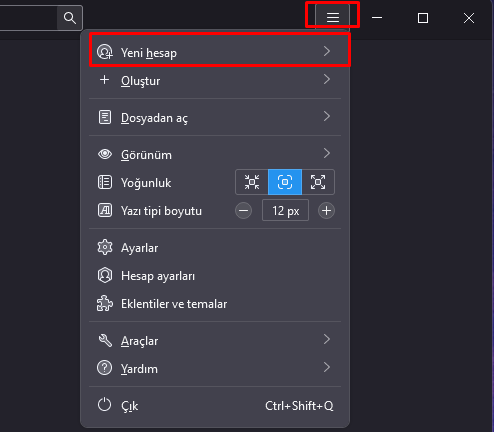
Task: Click the Yeni hesap account icon
Action: tap(105, 52)
